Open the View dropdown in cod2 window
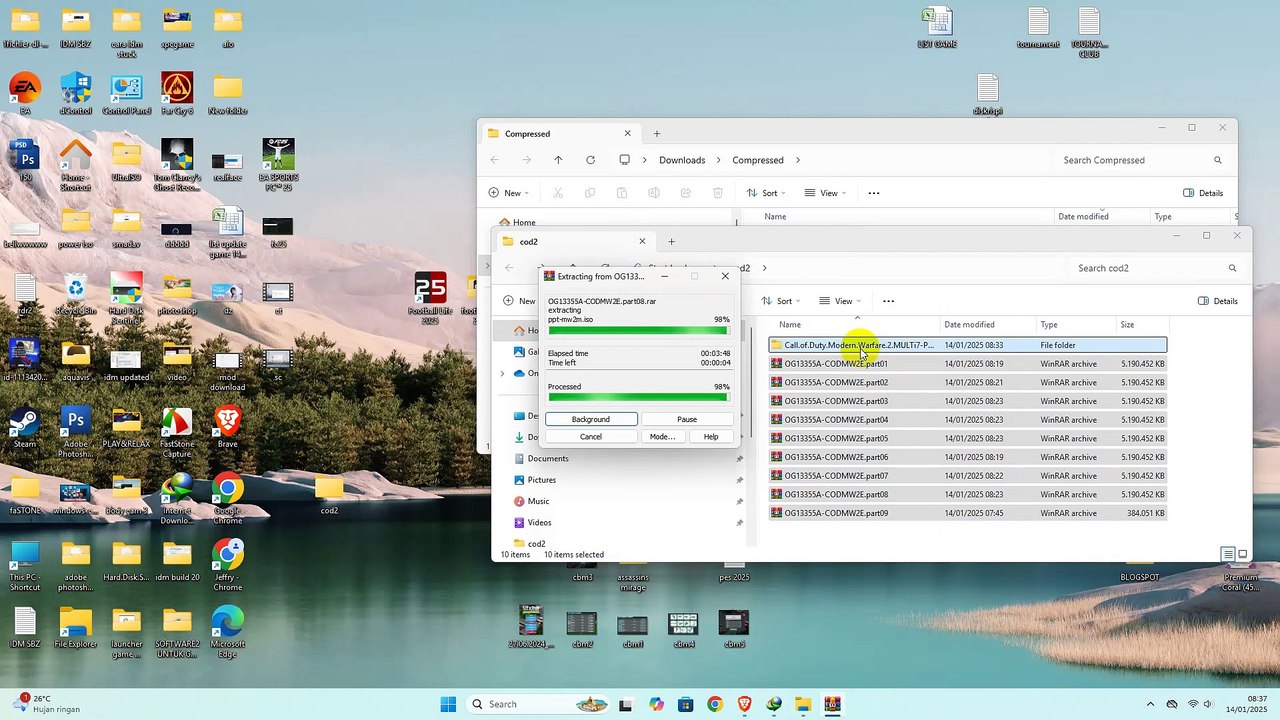1280x720 pixels. pyautogui.click(x=842, y=301)
